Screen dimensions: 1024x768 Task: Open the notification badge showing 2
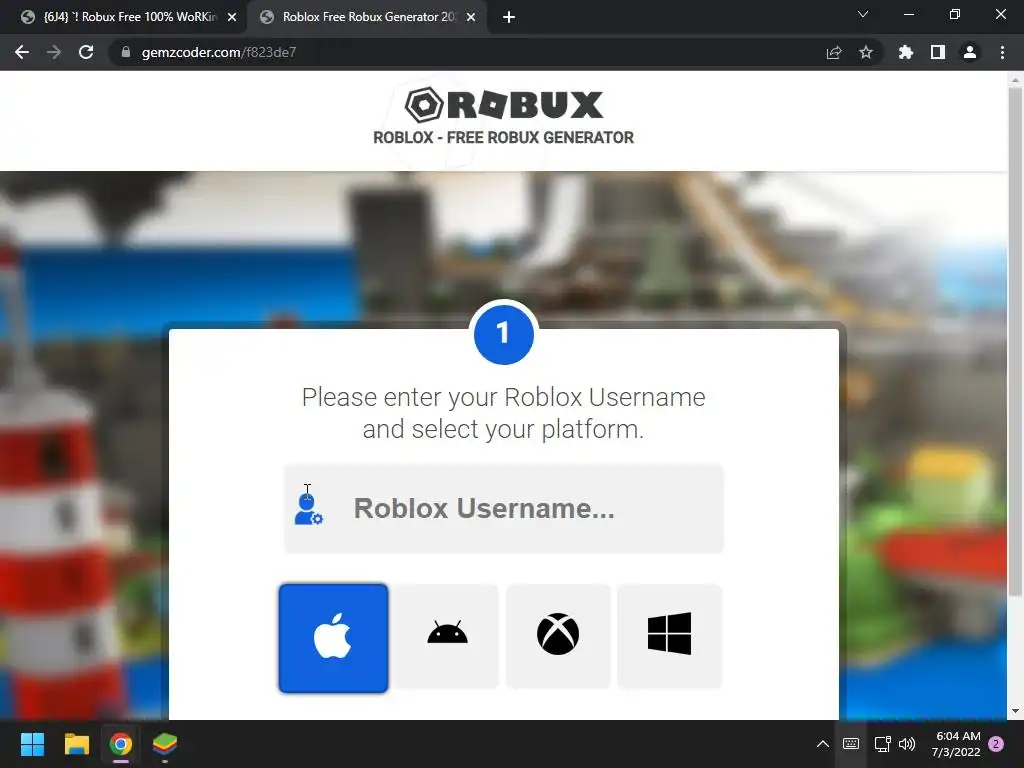click(x=996, y=744)
